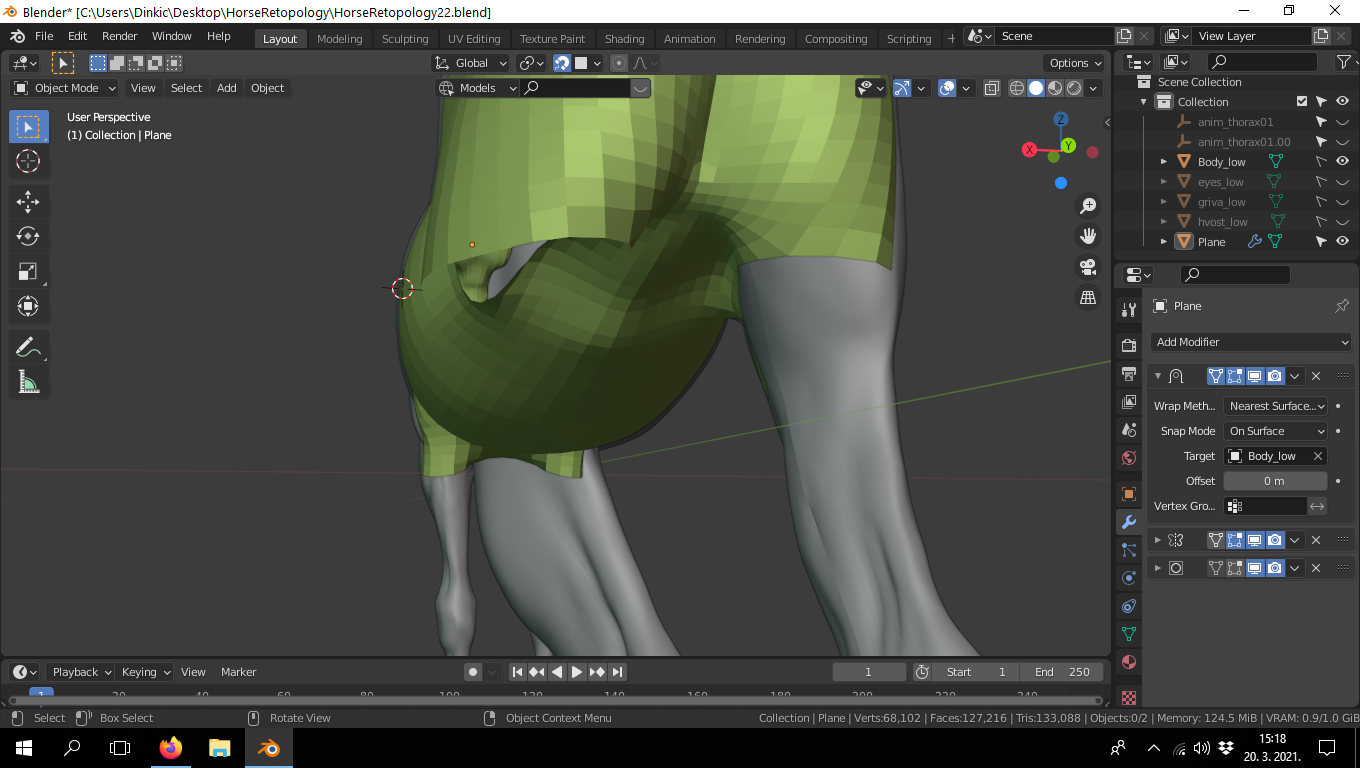Click the Vertex Group input field
1360x768 pixels.
pos(1265,506)
